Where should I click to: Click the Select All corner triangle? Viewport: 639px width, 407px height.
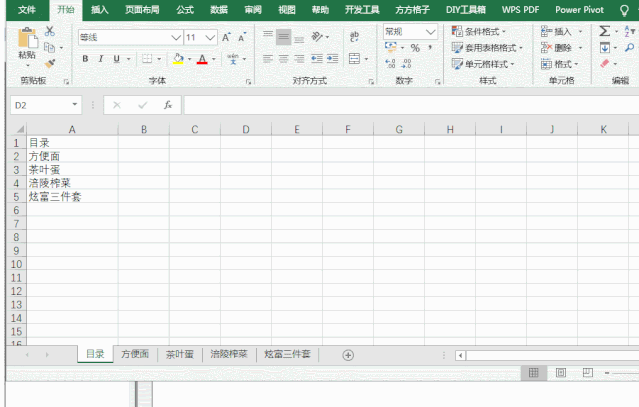[20, 130]
